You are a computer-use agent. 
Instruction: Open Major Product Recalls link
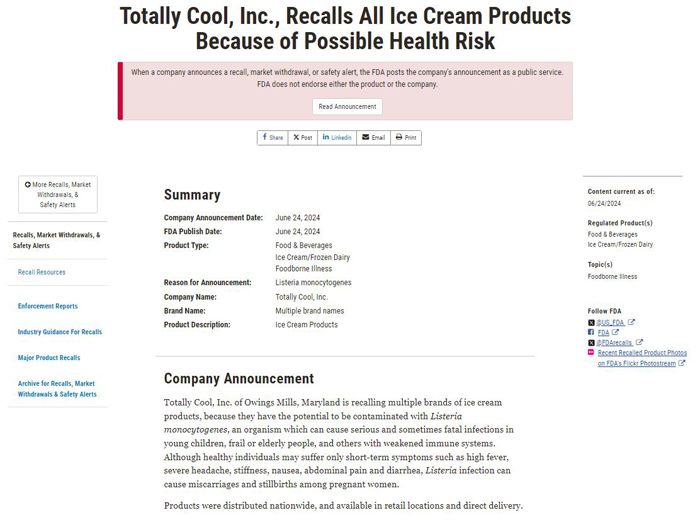[49, 358]
